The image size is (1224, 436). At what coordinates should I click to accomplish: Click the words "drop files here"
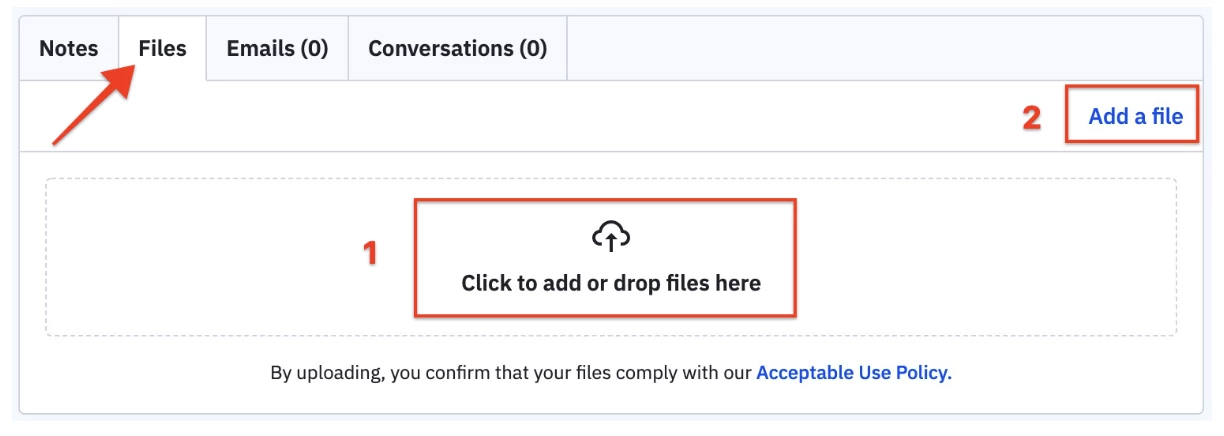pyautogui.click(x=689, y=283)
